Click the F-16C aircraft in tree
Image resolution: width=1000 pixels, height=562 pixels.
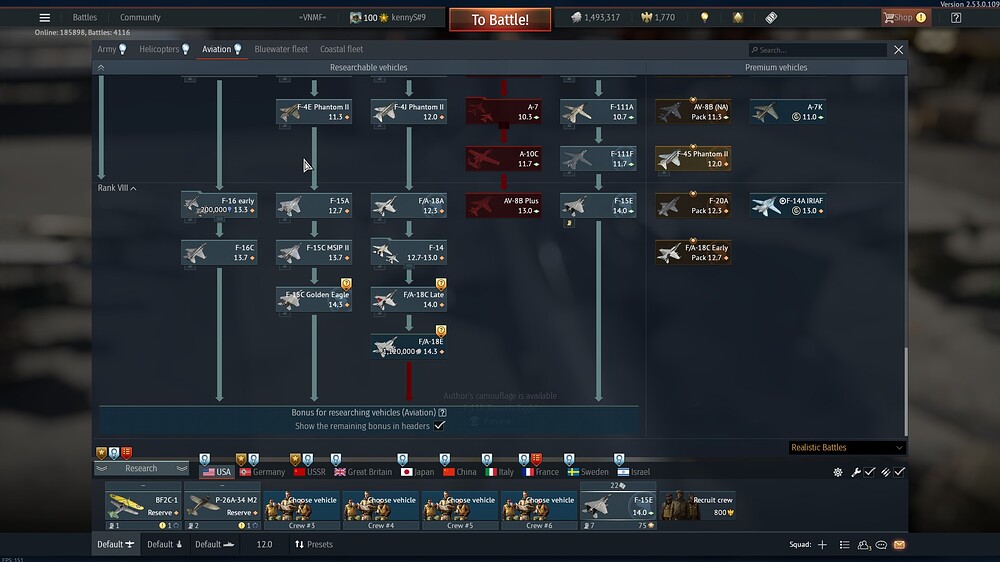point(219,252)
